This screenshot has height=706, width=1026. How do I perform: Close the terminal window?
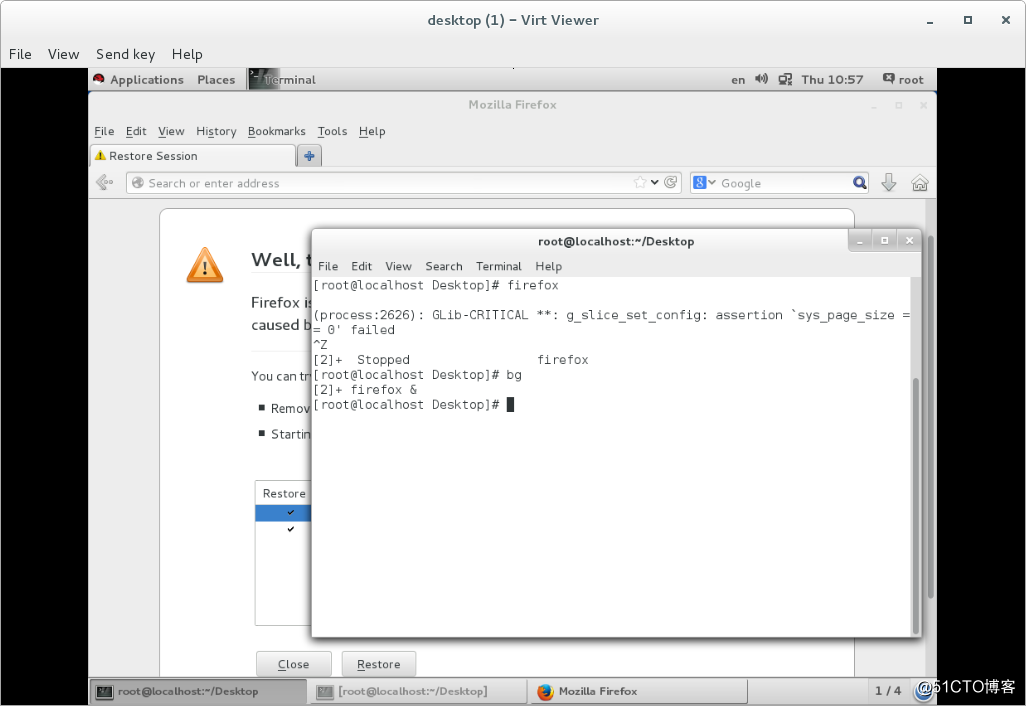click(x=910, y=241)
